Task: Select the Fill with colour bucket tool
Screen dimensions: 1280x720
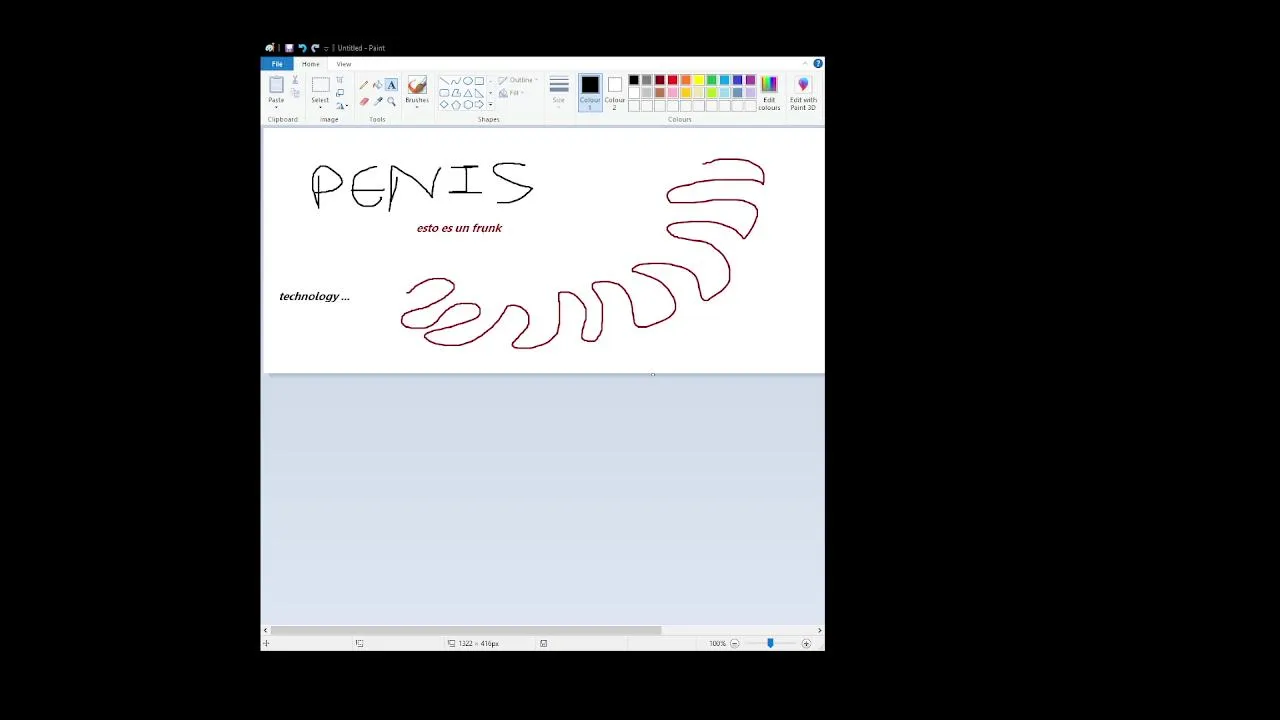Action: pos(377,85)
